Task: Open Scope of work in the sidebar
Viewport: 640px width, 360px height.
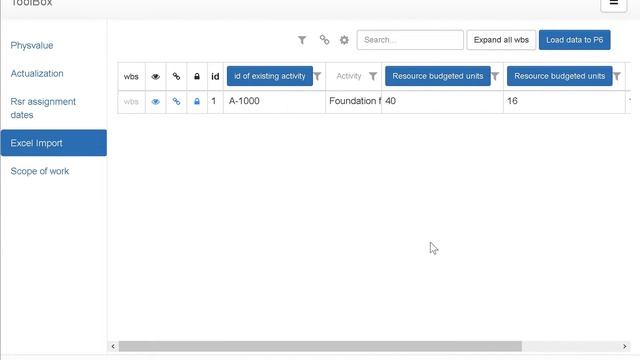Action: pos(40,171)
